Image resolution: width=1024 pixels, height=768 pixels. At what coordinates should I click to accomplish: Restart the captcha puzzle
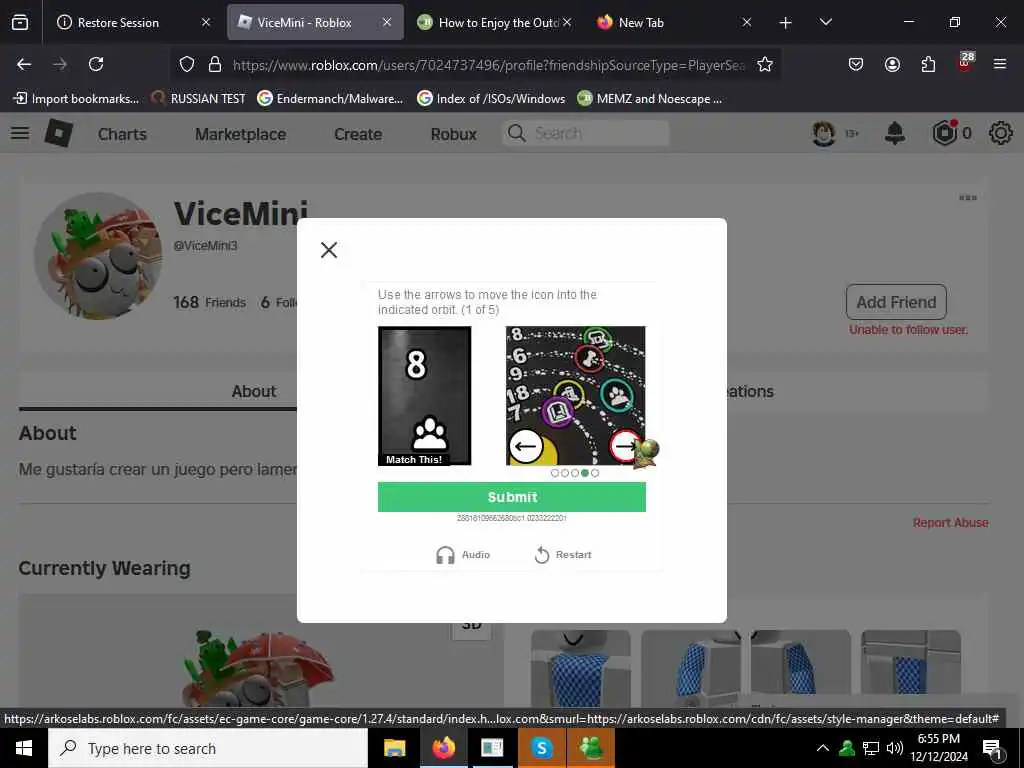pyautogui.click(x=562, y=554)
